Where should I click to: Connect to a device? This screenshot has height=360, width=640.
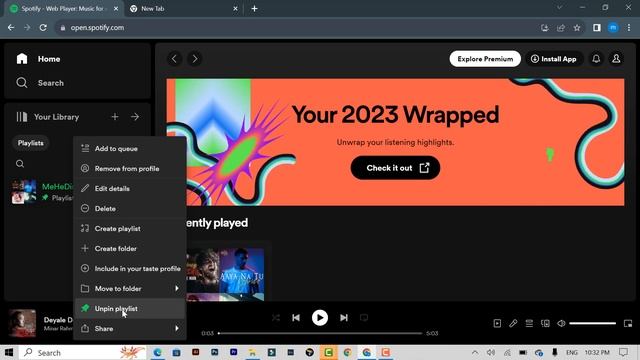pos(545,323)
